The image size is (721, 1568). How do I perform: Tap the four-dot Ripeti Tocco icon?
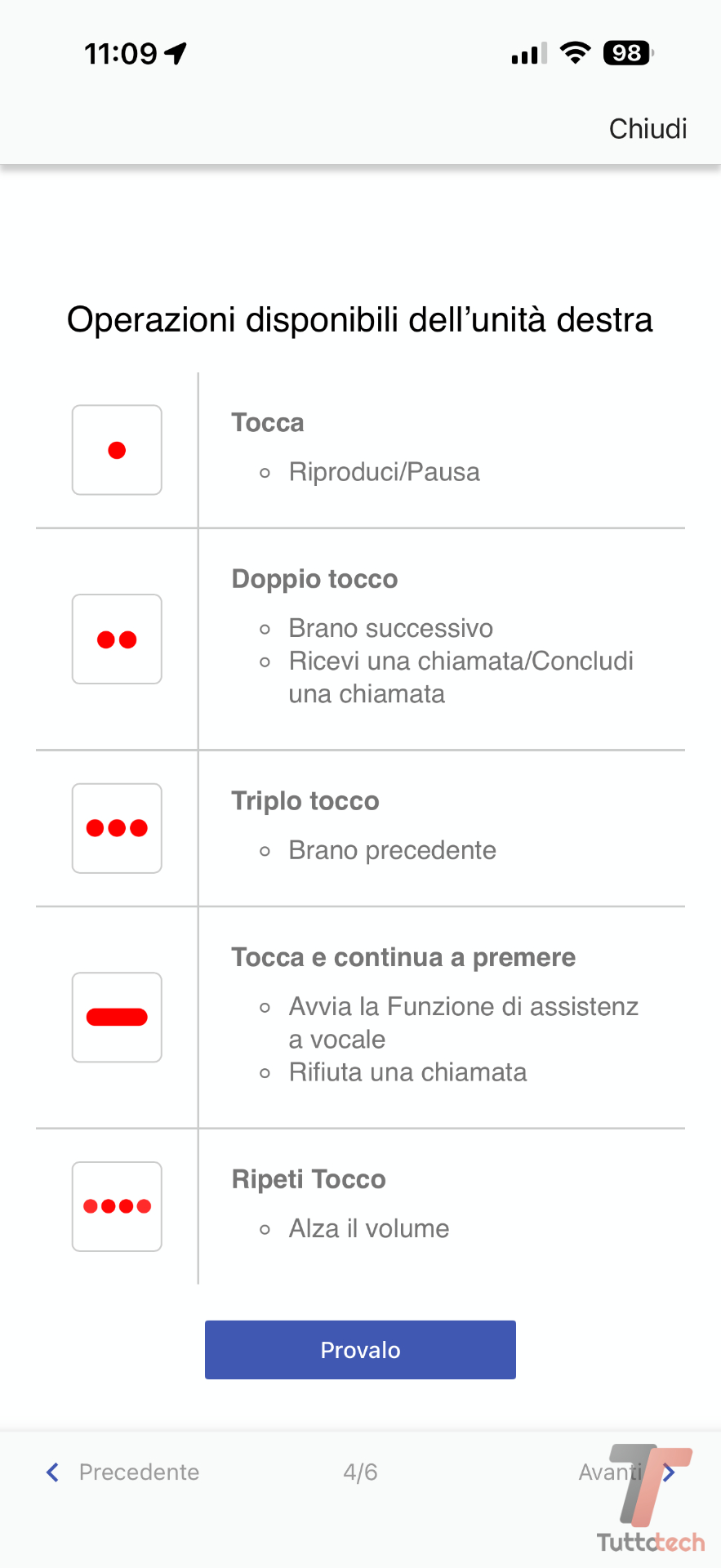(x=117, y=1206)
